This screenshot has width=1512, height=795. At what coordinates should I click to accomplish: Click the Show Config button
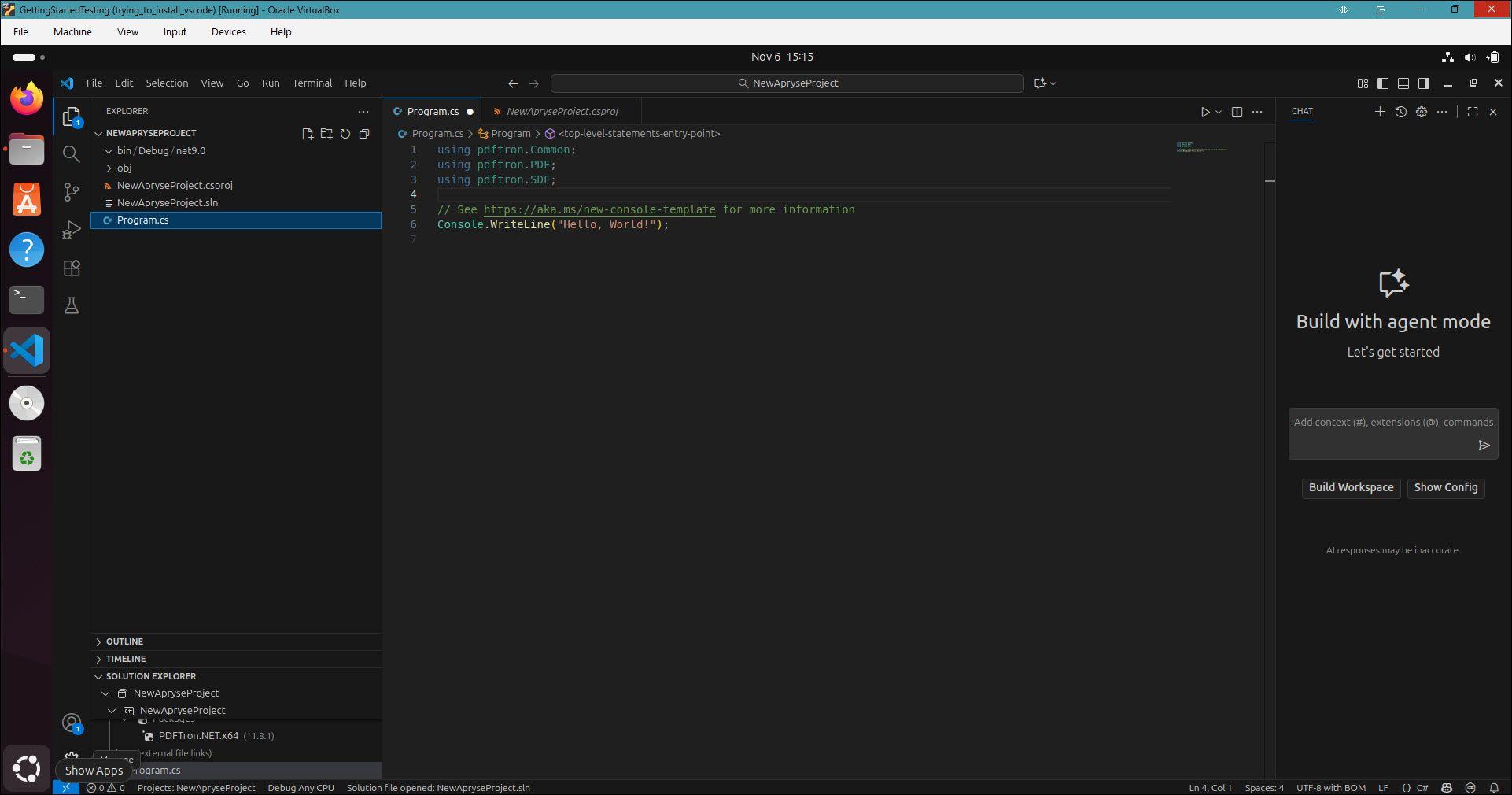pyautogui.click(x=1445, y=487)
